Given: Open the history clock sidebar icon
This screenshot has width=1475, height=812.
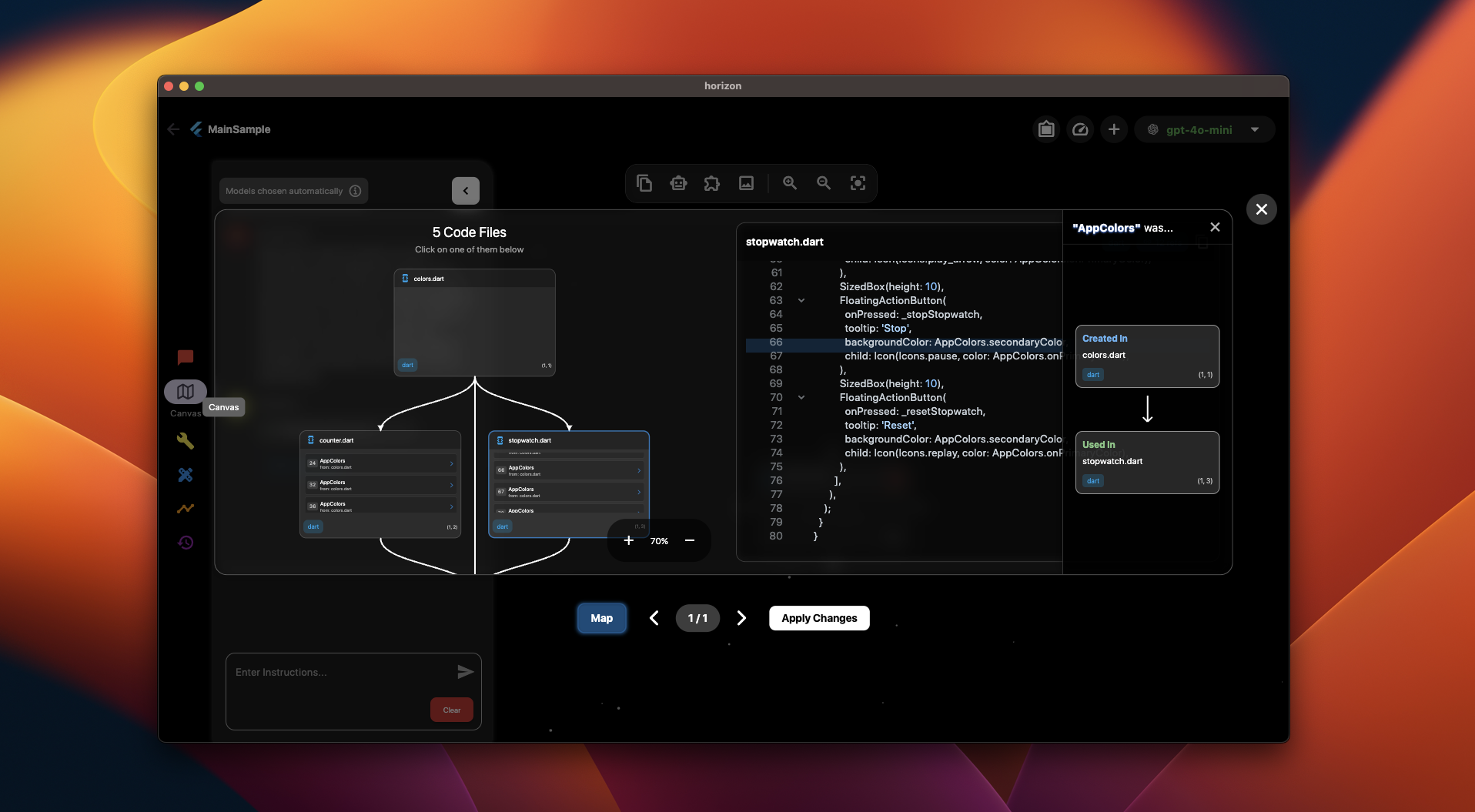Looking at the screenshot, I should (x=186, y=543).
